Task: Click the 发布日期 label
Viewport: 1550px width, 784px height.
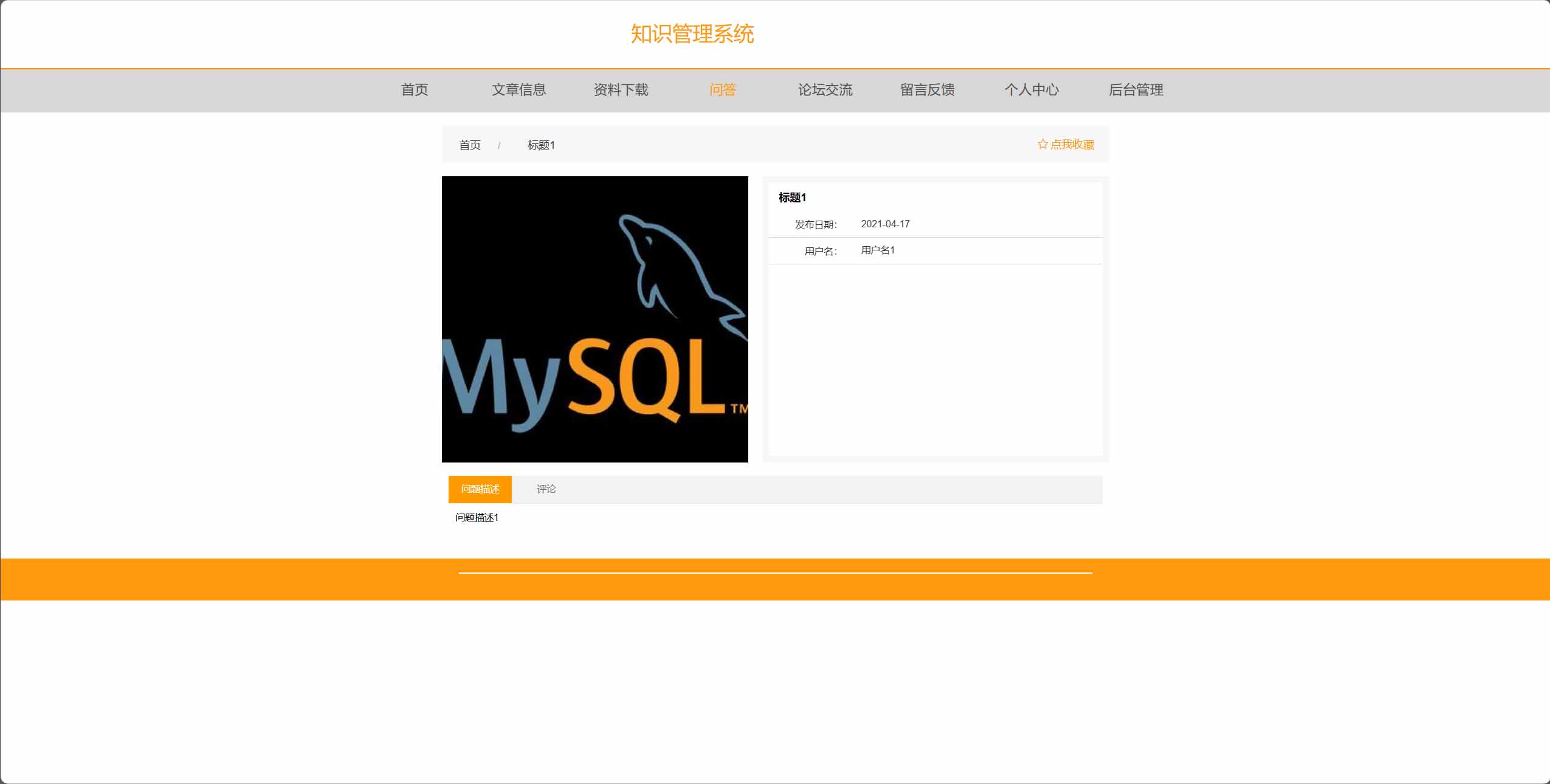Action: click(x=816, y=224)
